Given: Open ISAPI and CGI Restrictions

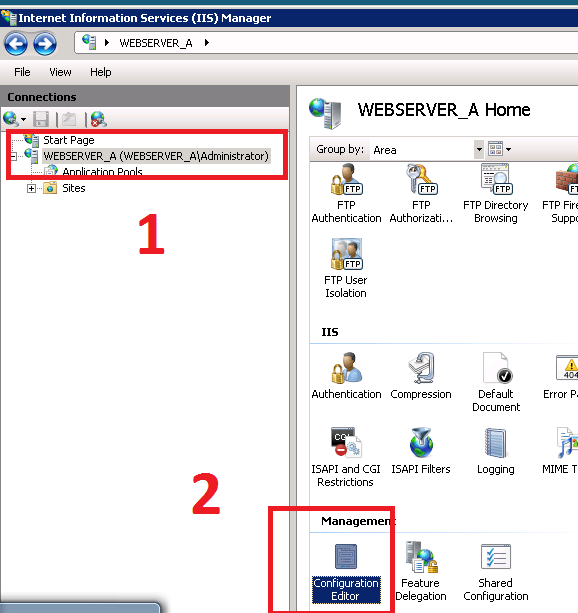Looking at the screenshot, I should tap(346, 457).
